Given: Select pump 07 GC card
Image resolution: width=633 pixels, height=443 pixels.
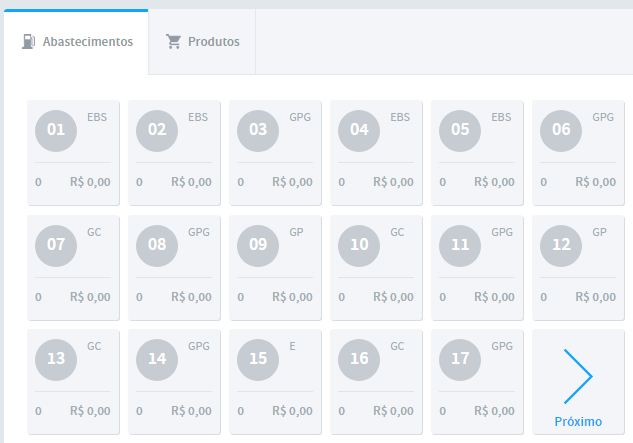Looking at the screenshot, I should [73, 268].
